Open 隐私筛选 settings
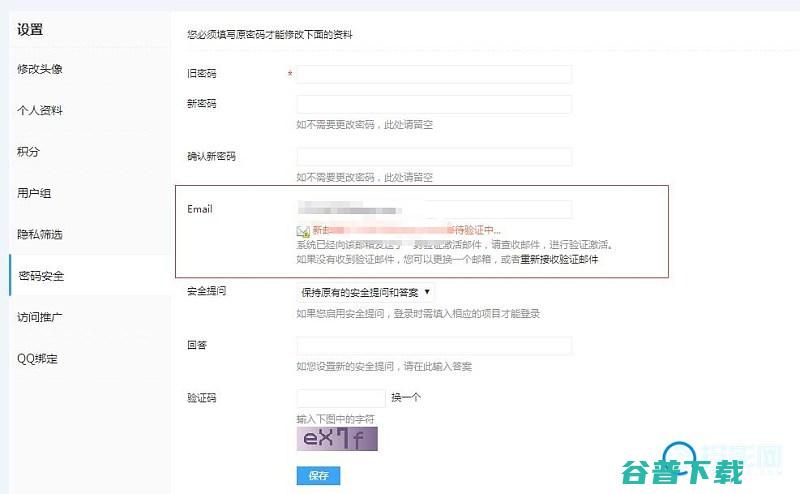The width and height of the screenshot is (800, 494). point(40,234)
